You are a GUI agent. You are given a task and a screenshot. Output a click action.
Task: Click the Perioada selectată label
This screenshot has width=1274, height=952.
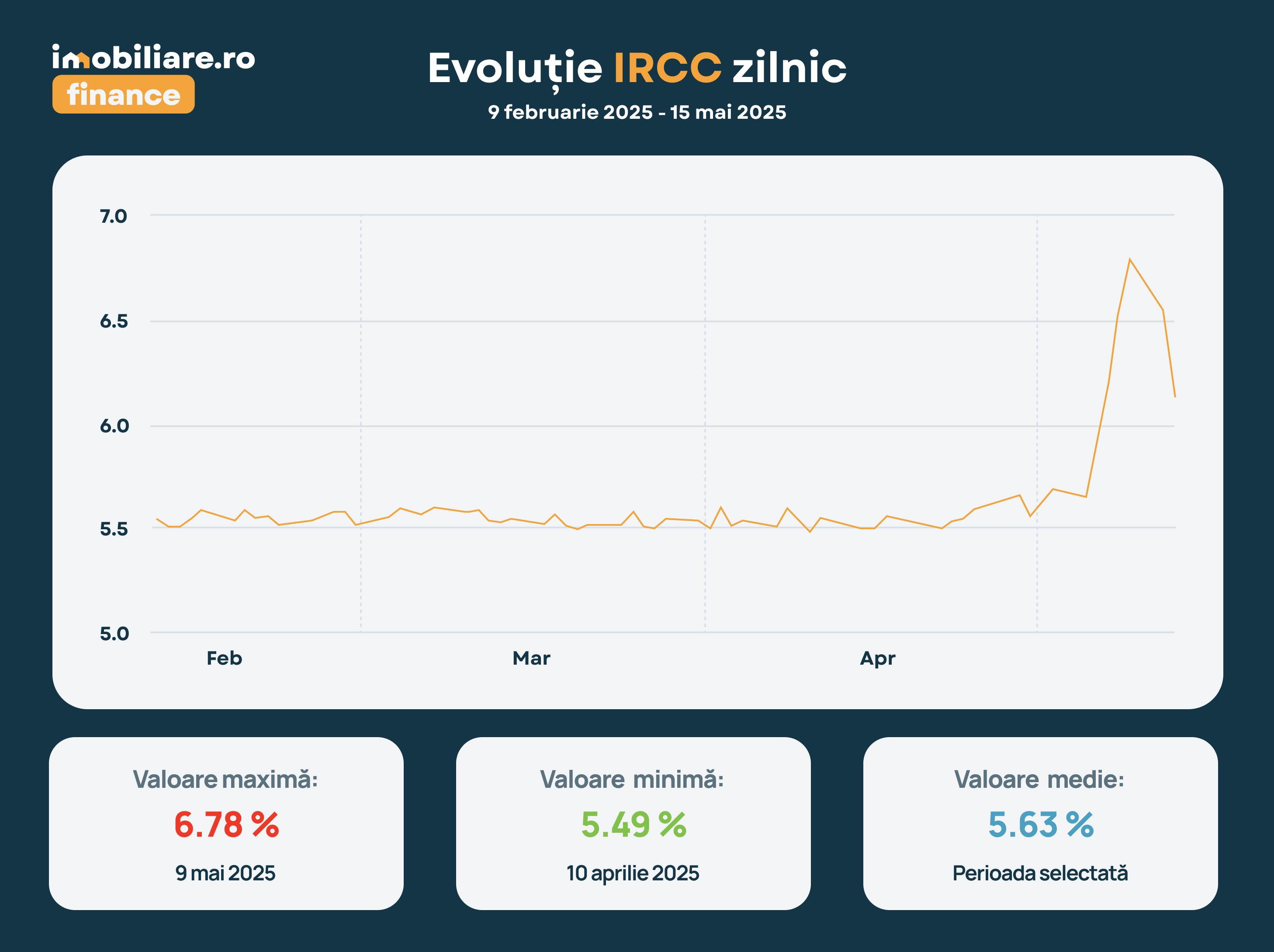(x=1040, y=873)
